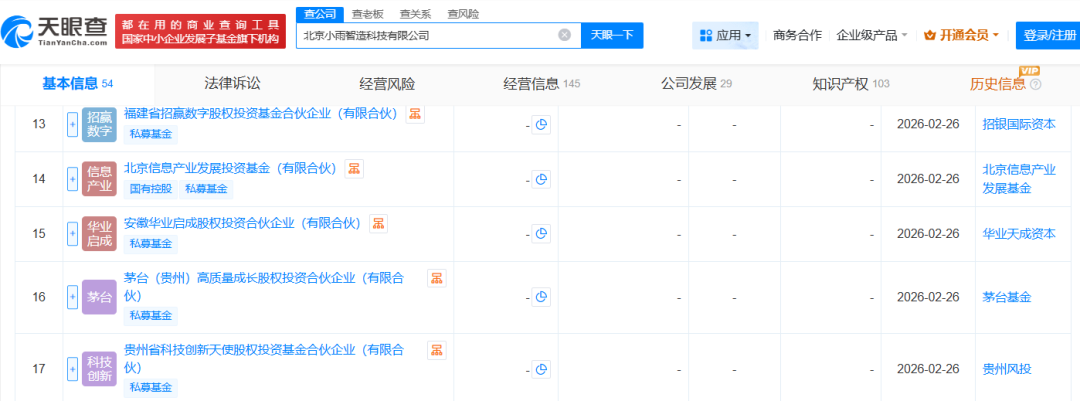
Task: Open the 商务合作 link
Action: point(797,35)
